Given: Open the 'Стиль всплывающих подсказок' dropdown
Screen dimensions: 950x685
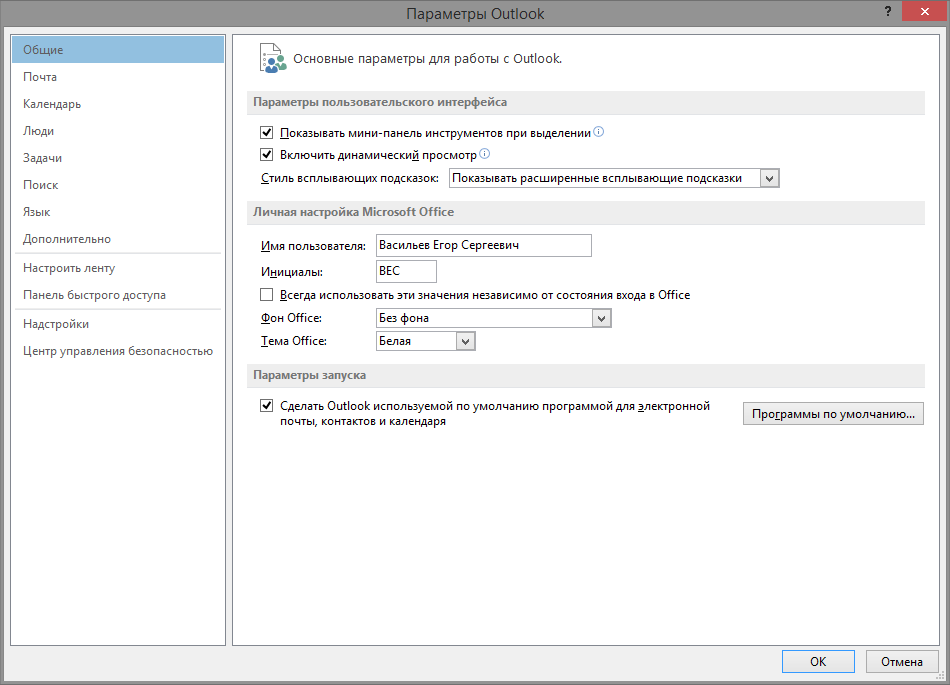Looking at the screenshot, I should (x=614, y=178).
